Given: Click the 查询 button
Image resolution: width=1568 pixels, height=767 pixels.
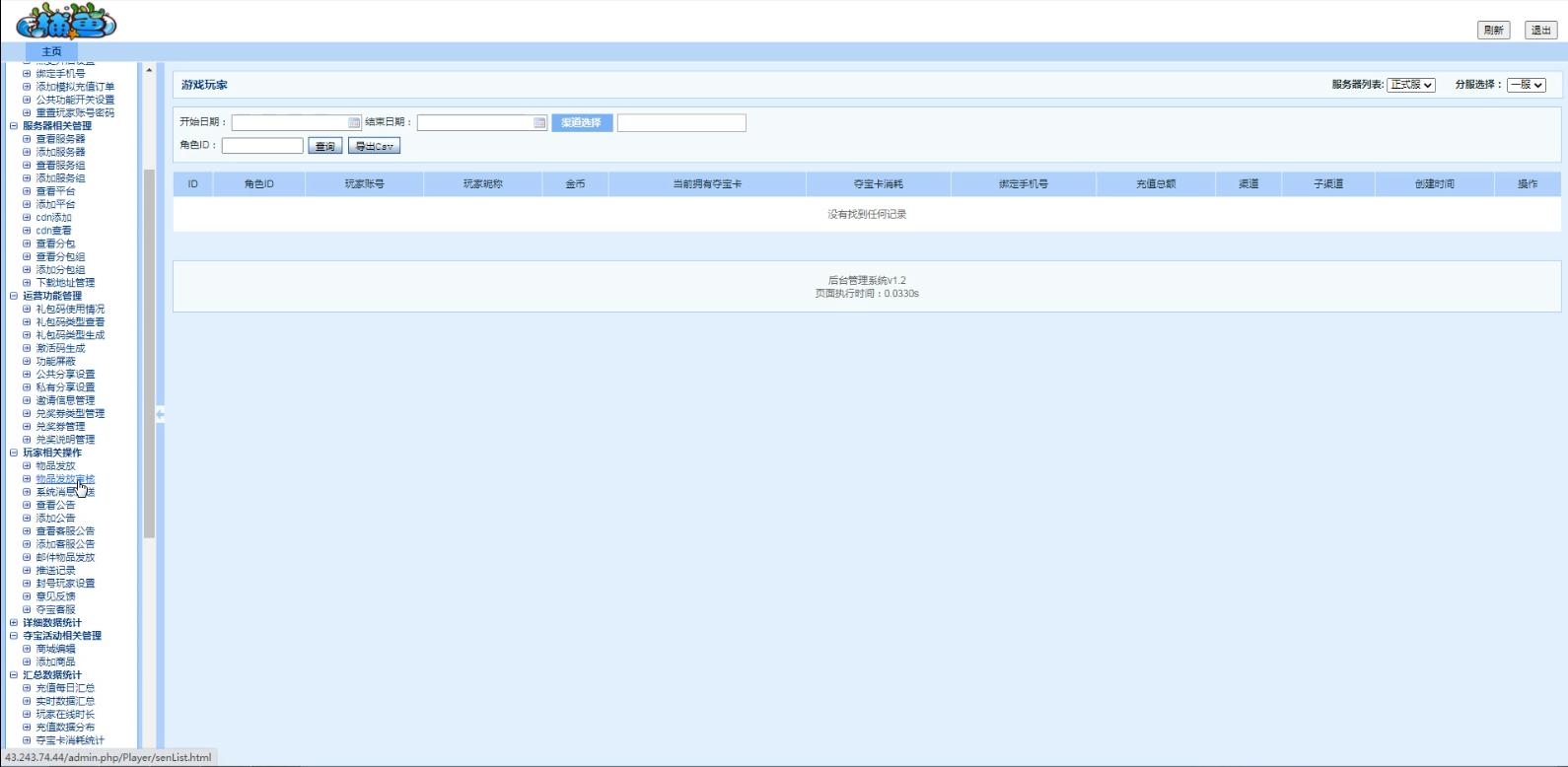Looking at the screenshot, I should (x=324, y=146).
